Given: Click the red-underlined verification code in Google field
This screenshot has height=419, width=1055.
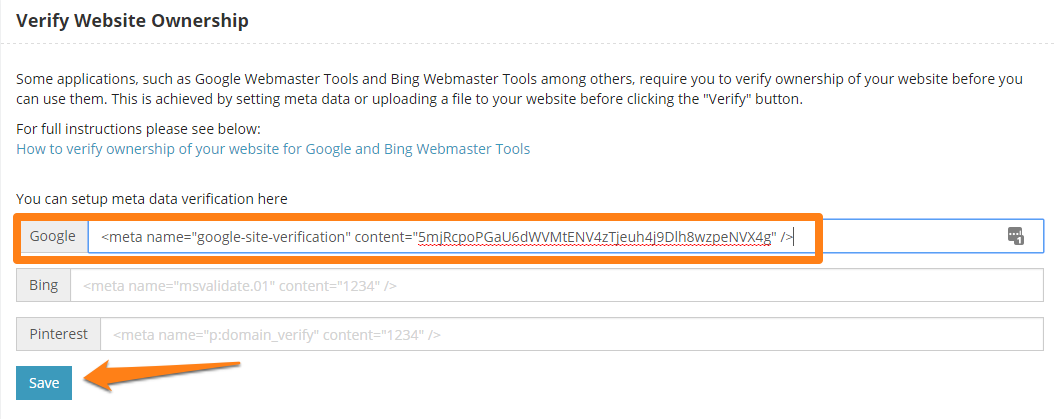Looking at the screenshot, I should 596,237.
